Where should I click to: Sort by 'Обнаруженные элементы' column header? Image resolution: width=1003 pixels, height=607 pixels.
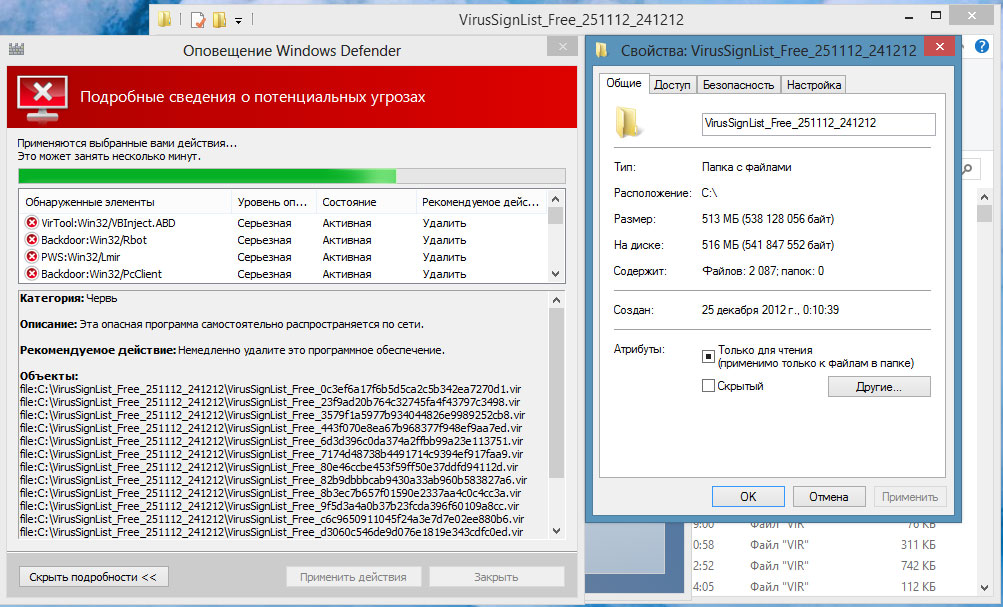(x=125, y=201)
